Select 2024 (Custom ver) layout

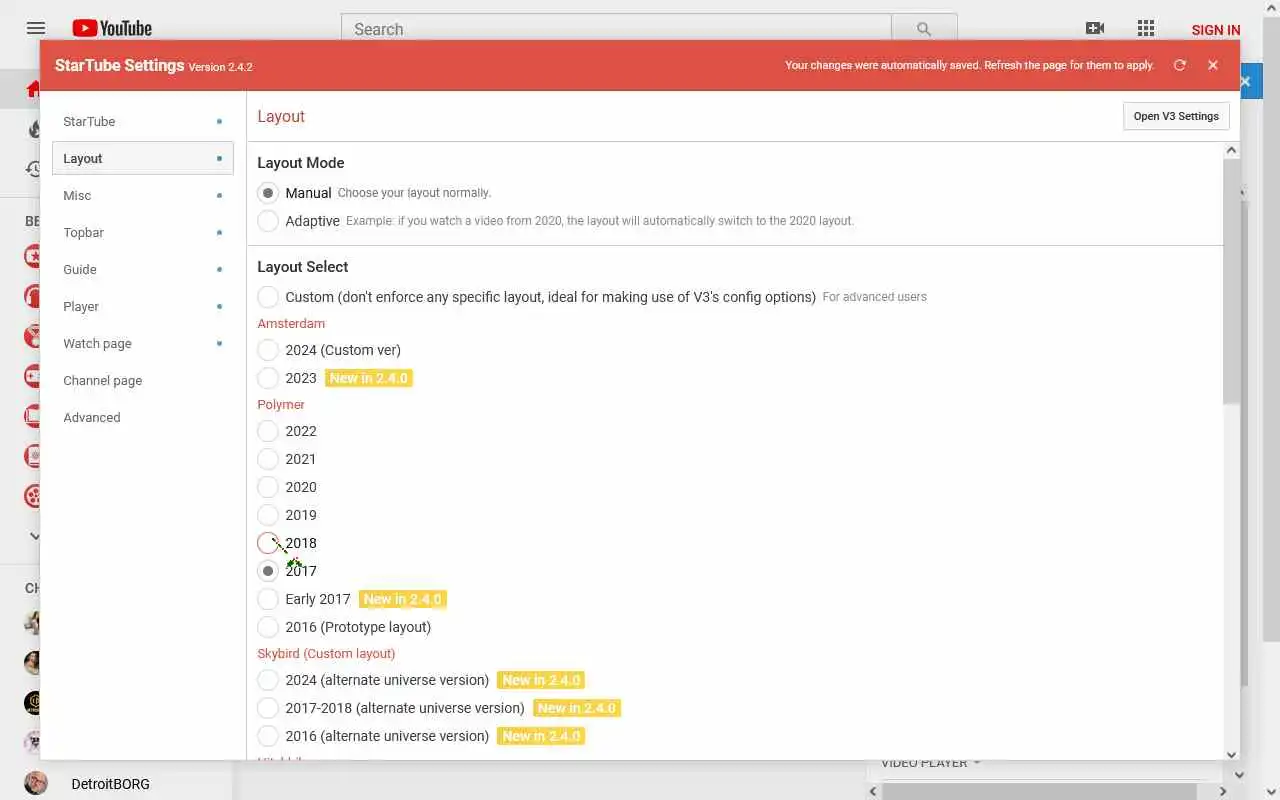pyautogui.click(x=268, y=350)
